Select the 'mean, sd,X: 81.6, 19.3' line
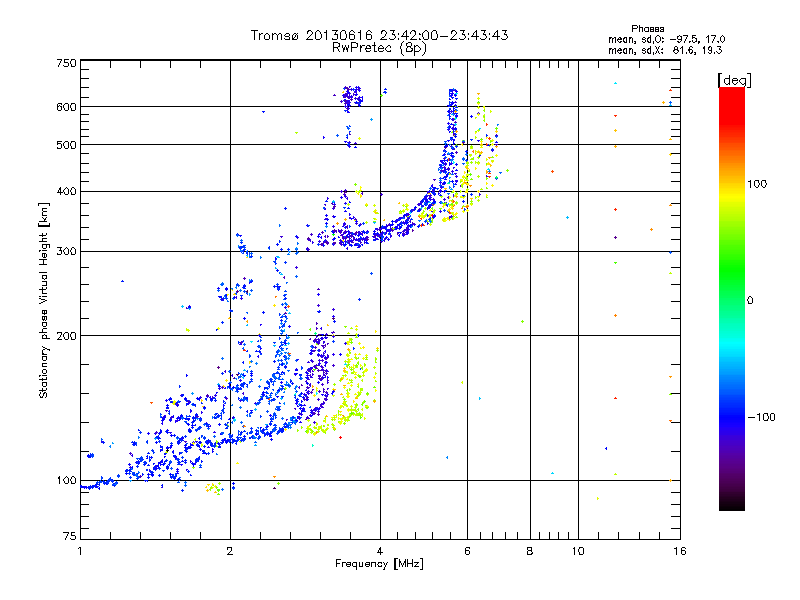Screen dimensions: 800x600 click(665, 50)
